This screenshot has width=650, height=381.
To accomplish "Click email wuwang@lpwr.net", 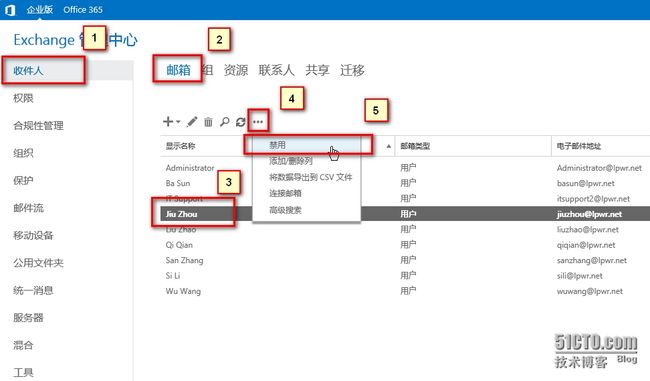I will click(589, 291).
